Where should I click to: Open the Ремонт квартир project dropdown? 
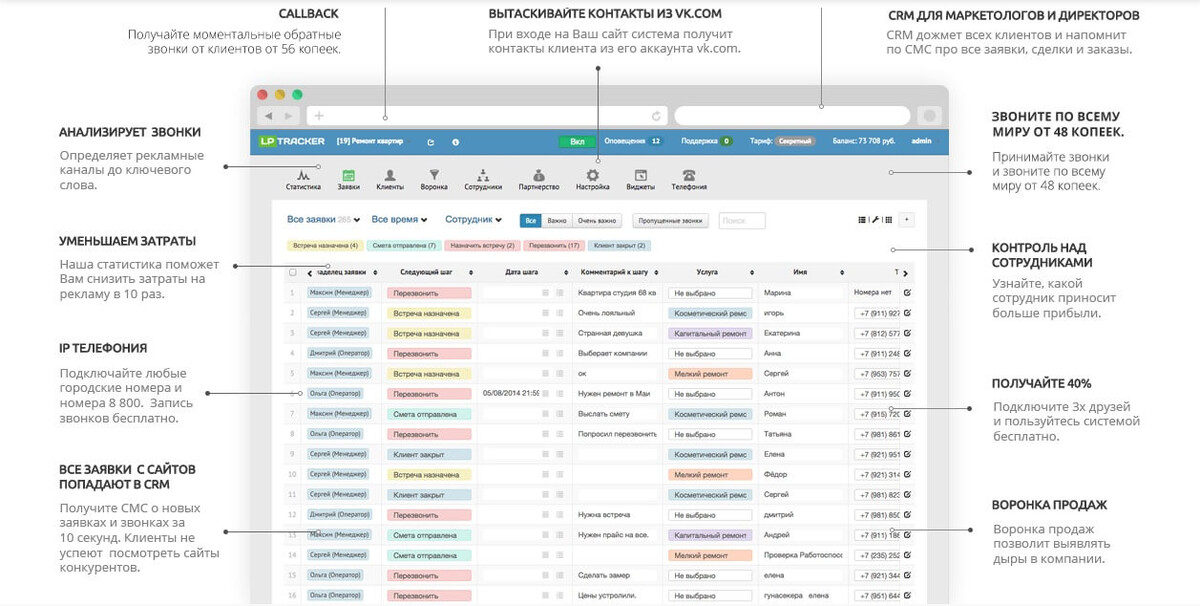[374, 142]
